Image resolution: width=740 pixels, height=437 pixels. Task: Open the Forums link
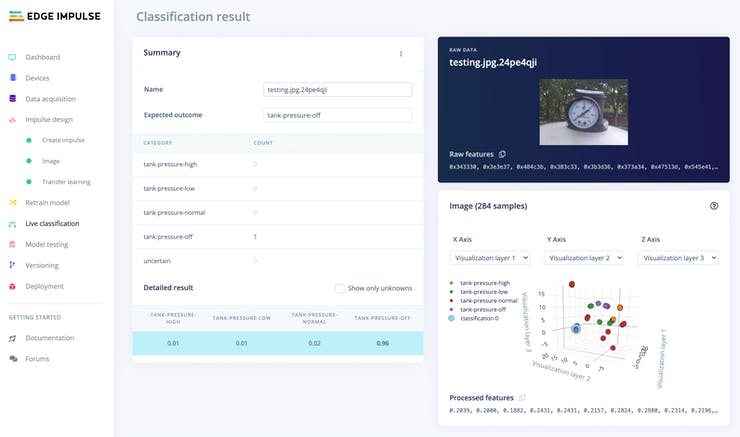(37, 358)
